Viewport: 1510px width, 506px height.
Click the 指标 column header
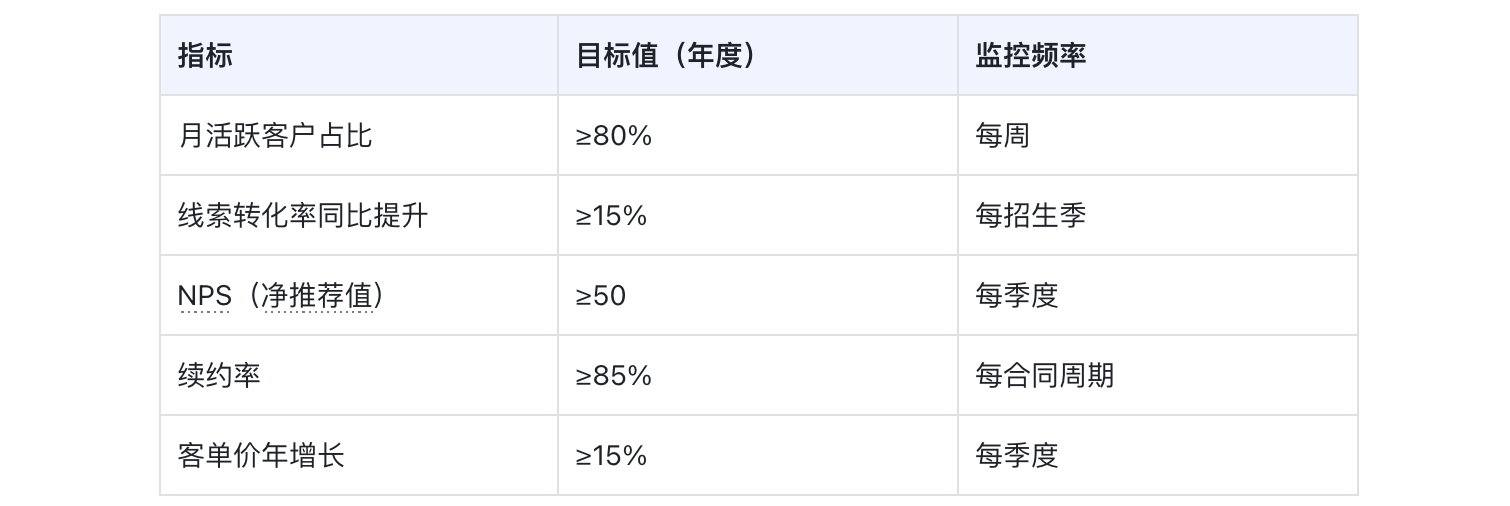tap(205, 56)
